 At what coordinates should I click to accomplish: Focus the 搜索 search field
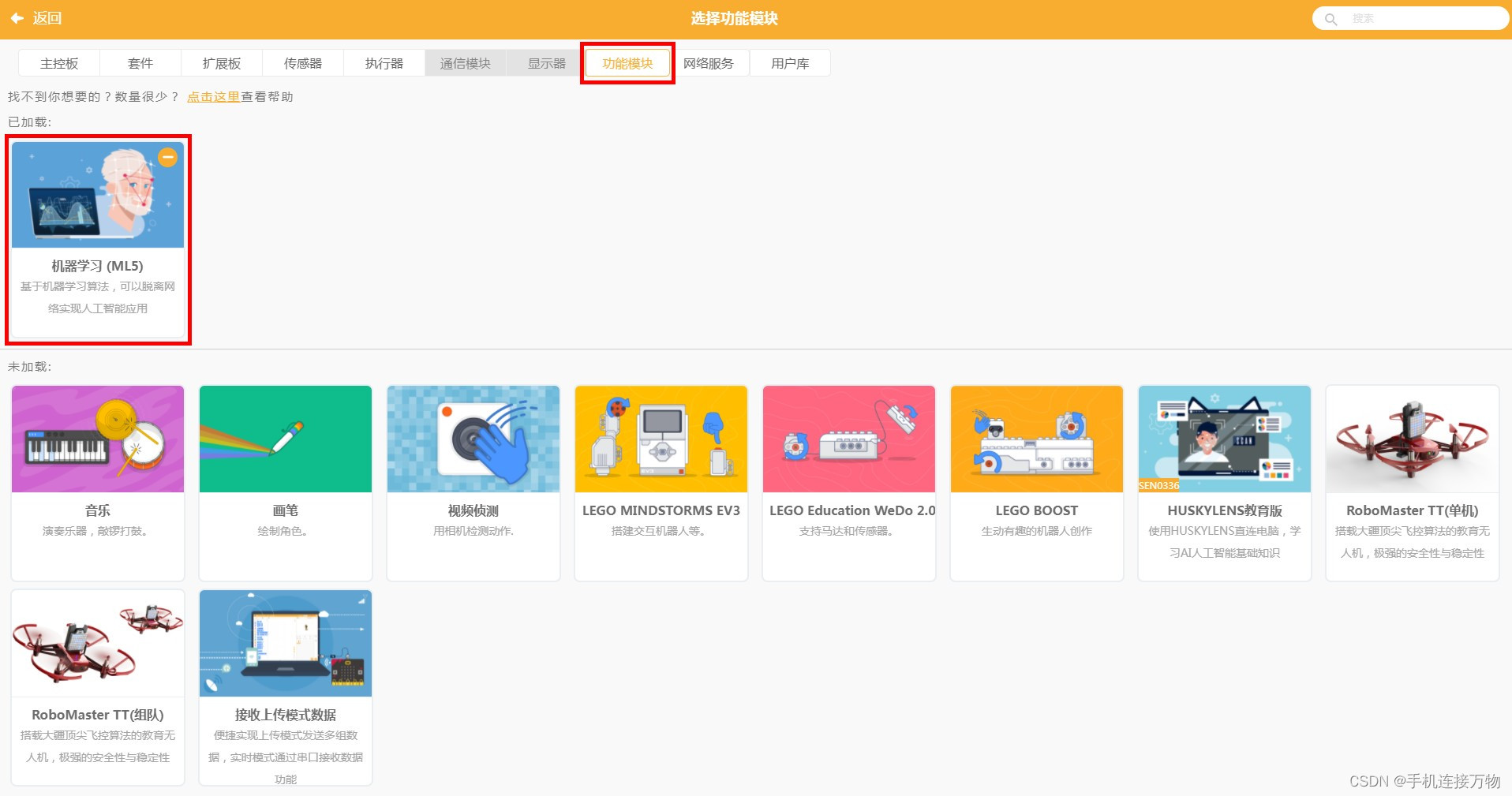point(1410,18)
